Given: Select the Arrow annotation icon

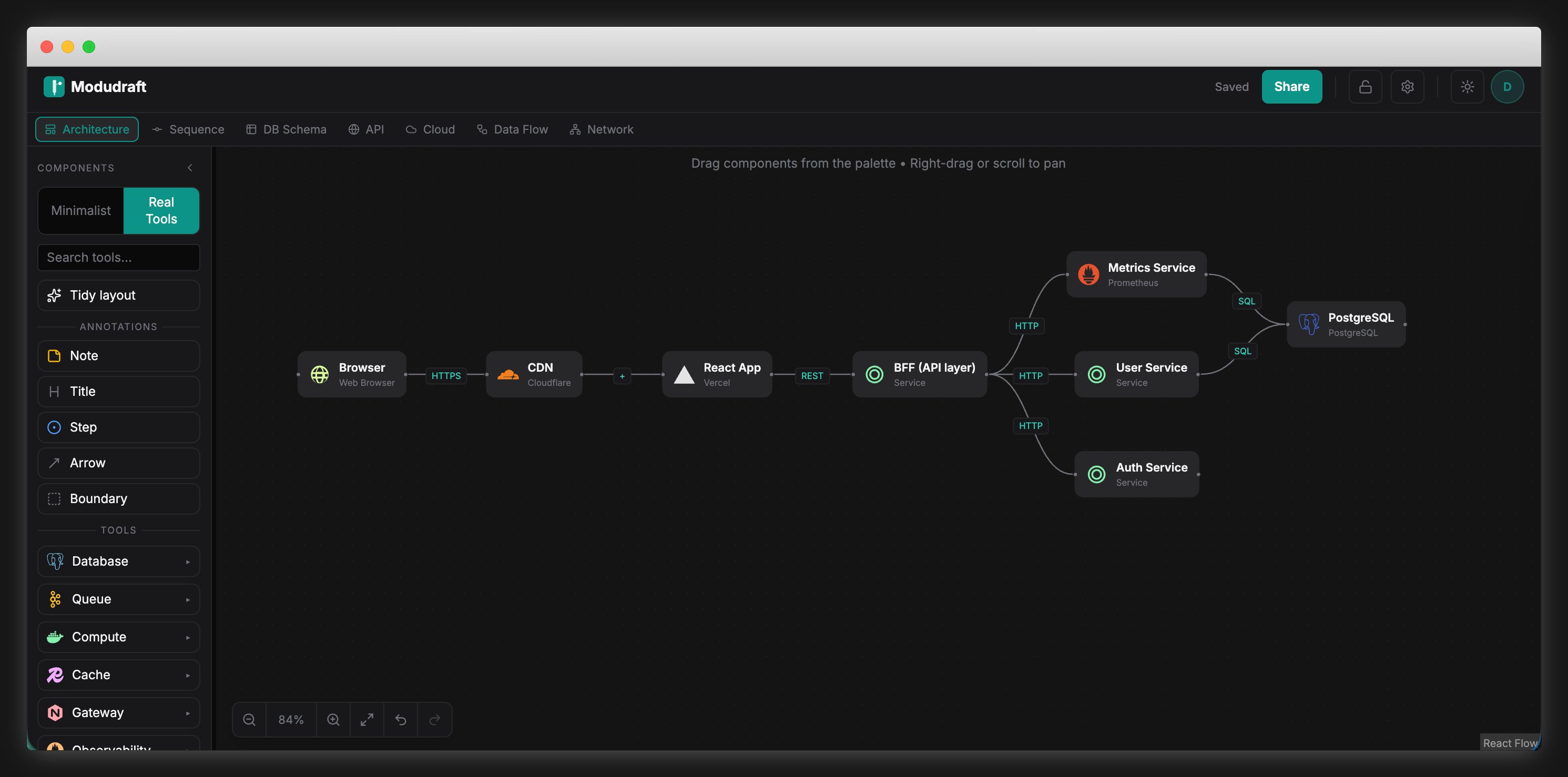Looking at the screenshot, I should click(x=54, y=463).
